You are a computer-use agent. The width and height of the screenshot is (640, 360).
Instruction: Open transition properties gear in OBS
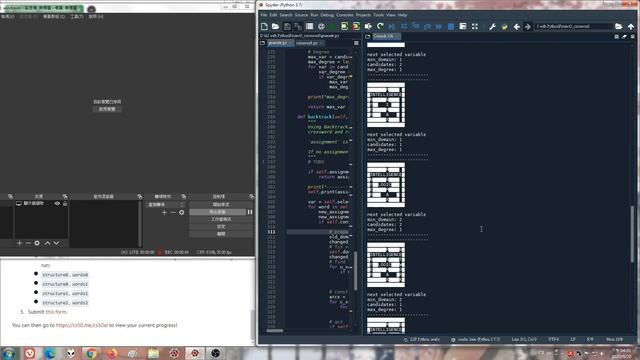(182, 212)
